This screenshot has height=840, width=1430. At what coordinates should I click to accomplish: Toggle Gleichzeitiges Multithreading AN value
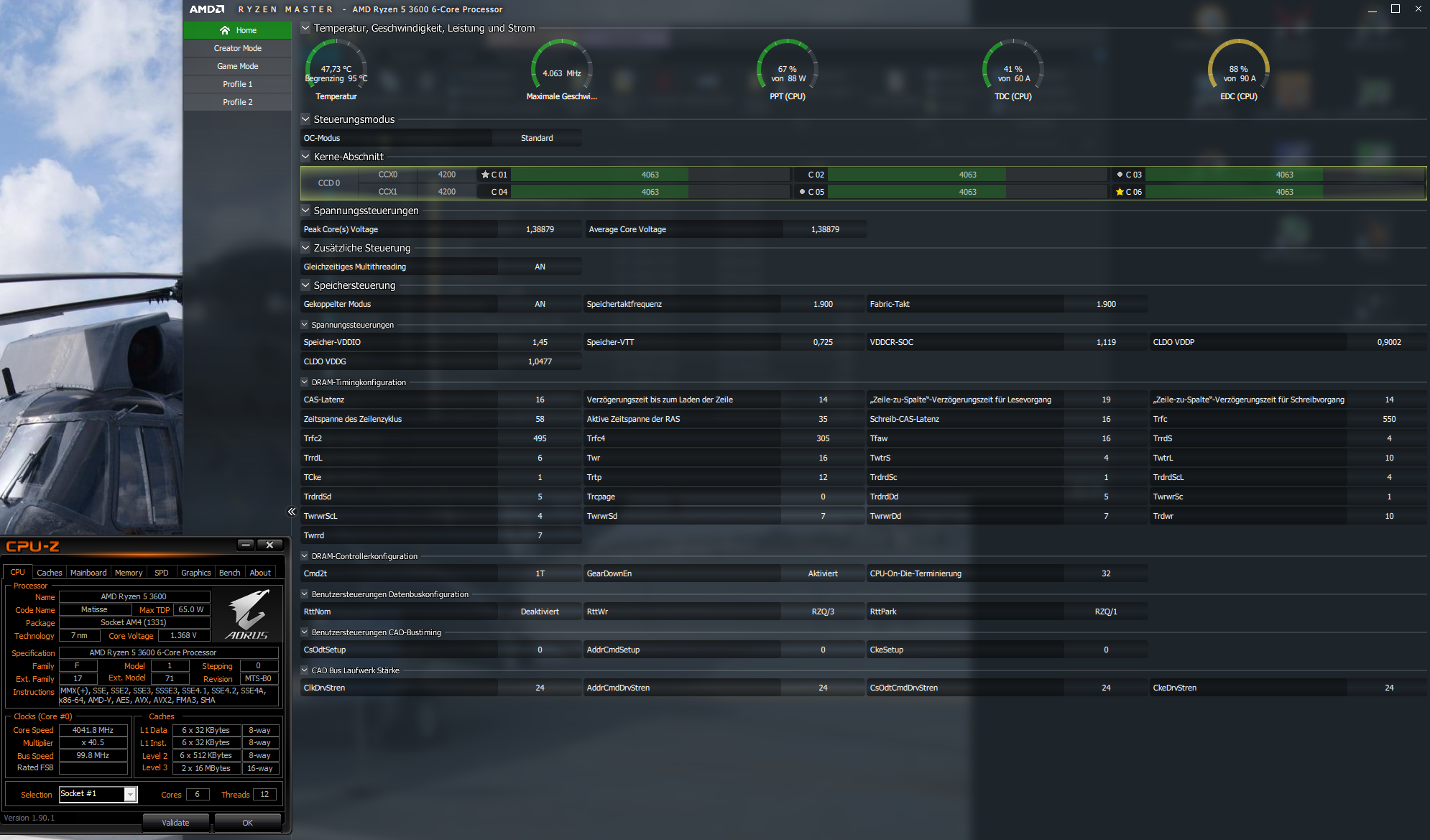540,267
